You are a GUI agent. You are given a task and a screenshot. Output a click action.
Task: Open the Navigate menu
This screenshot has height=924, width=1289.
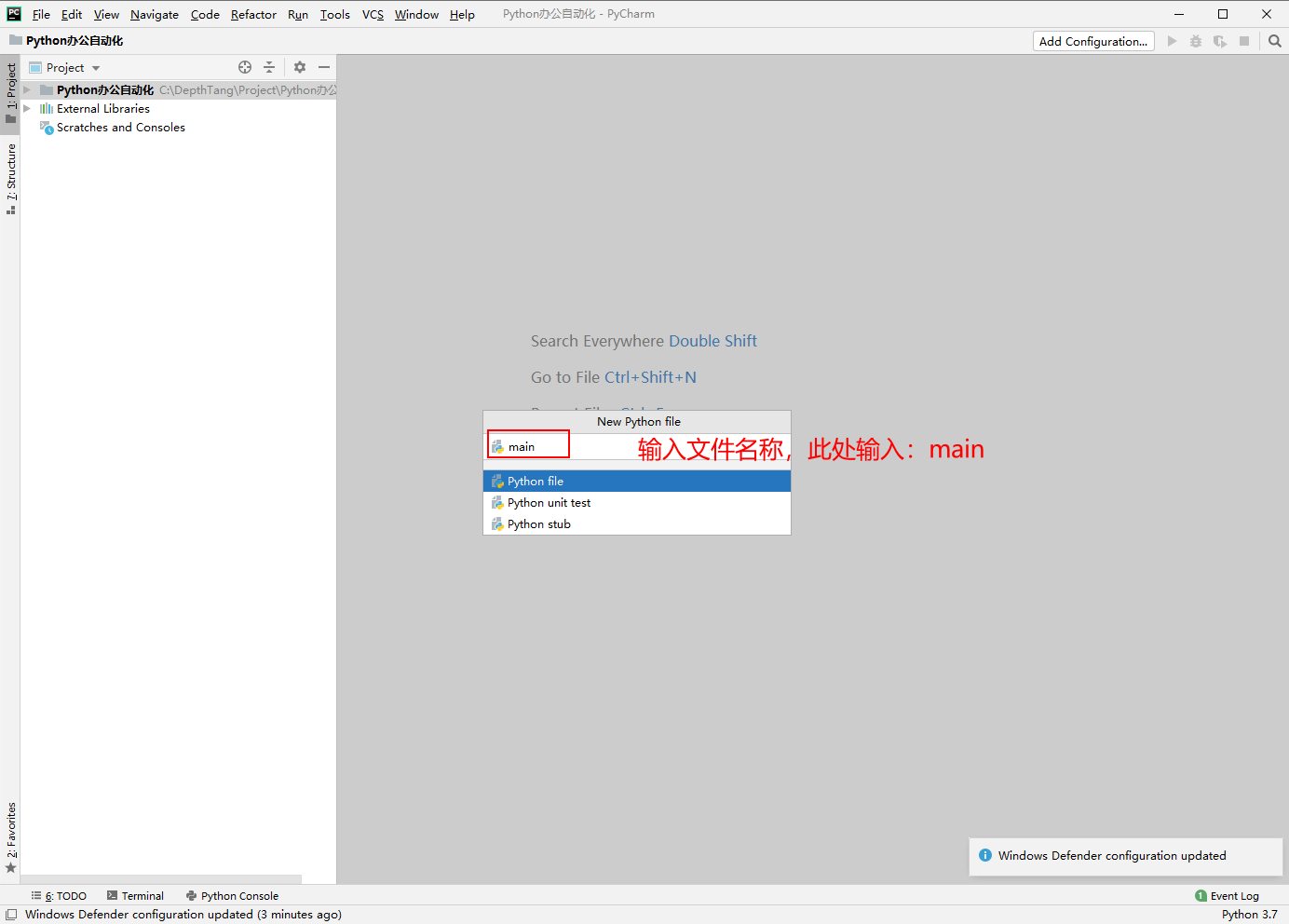coord(155,14)
